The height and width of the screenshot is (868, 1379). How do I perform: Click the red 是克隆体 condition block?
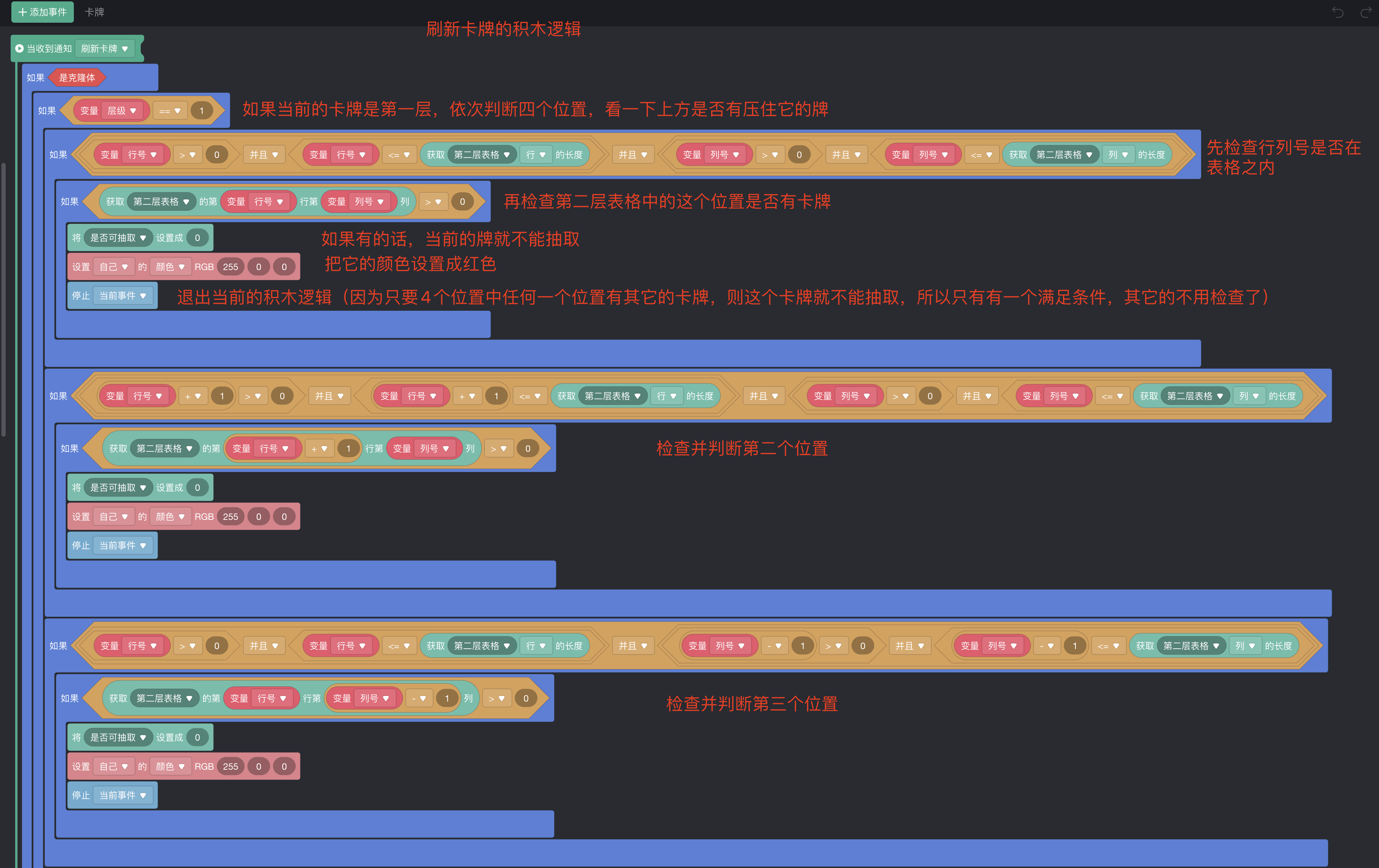pos(77,78)
